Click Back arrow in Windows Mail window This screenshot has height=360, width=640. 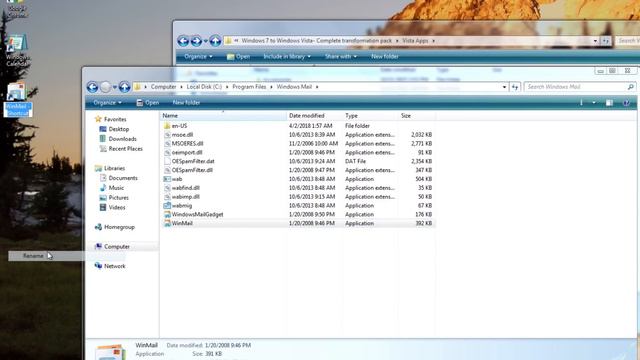[x=93, y=87]
